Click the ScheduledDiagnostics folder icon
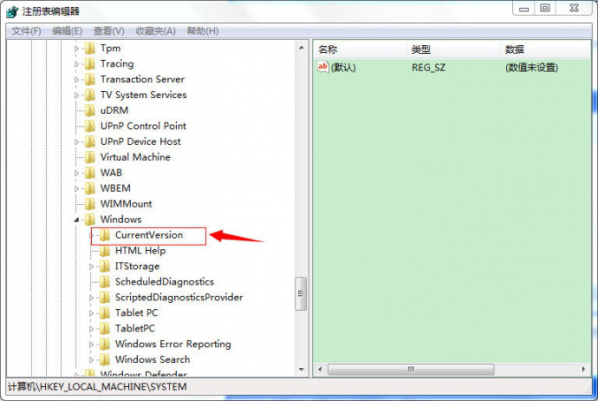The height and width of the screenshot is (401, 598). (105, 282)
